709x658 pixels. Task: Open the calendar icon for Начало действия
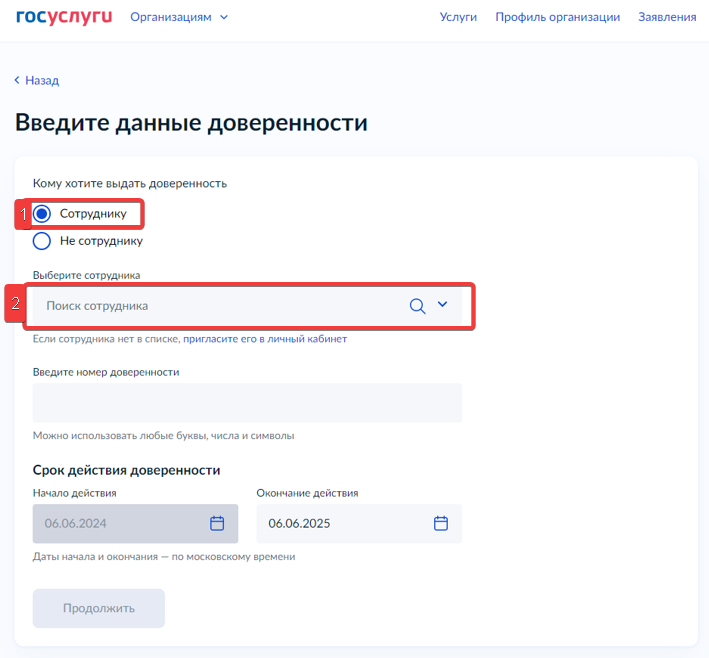pos(217,523)
